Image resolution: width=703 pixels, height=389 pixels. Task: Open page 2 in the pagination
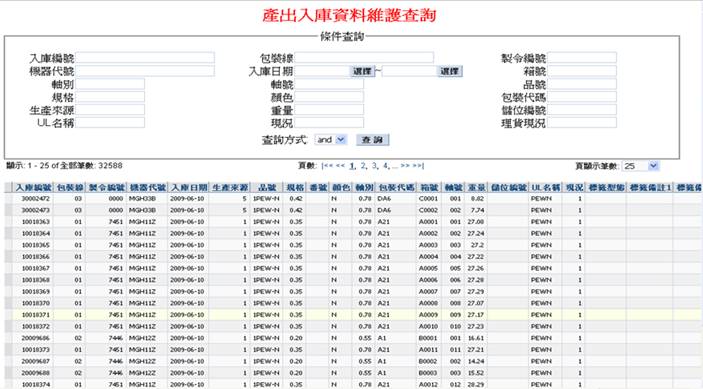tap(363, 166)
